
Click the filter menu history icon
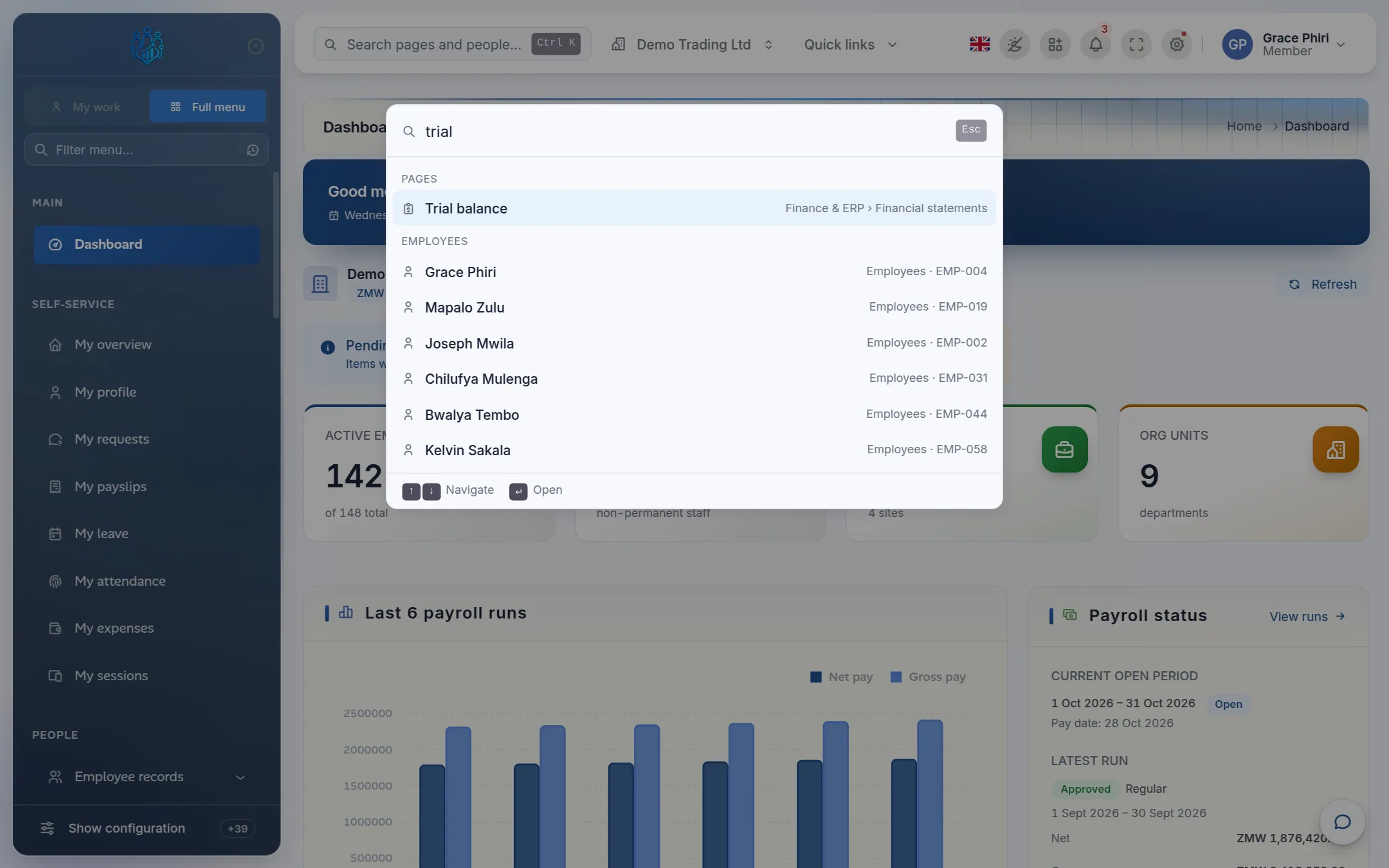(253, 150)
